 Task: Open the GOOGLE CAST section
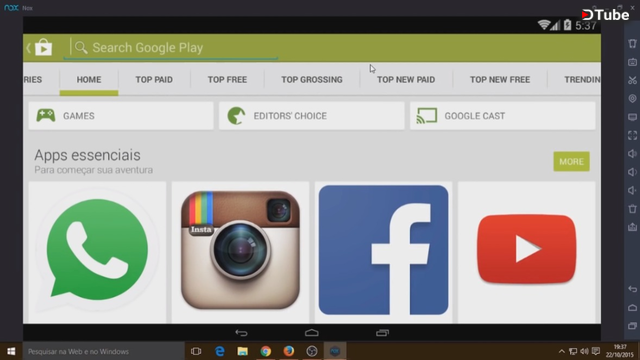[x=502, y=116]
